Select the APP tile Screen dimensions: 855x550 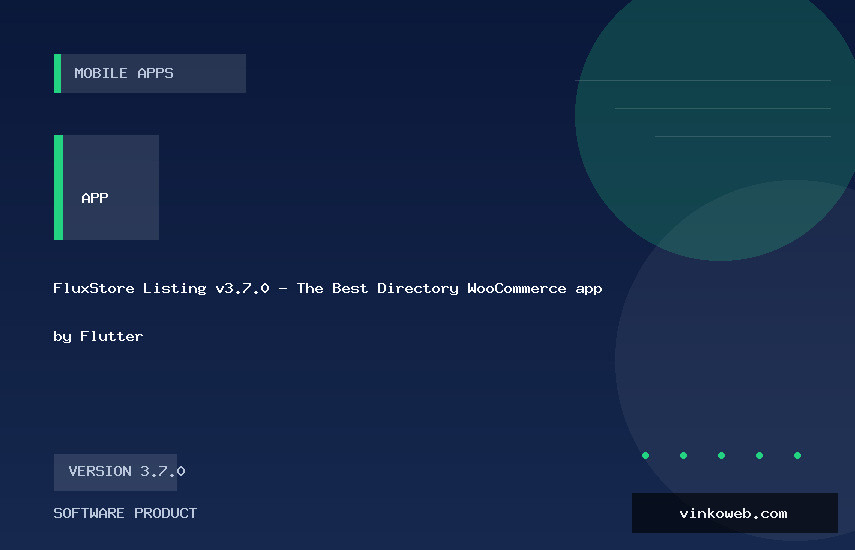click(x=106, y=187)
